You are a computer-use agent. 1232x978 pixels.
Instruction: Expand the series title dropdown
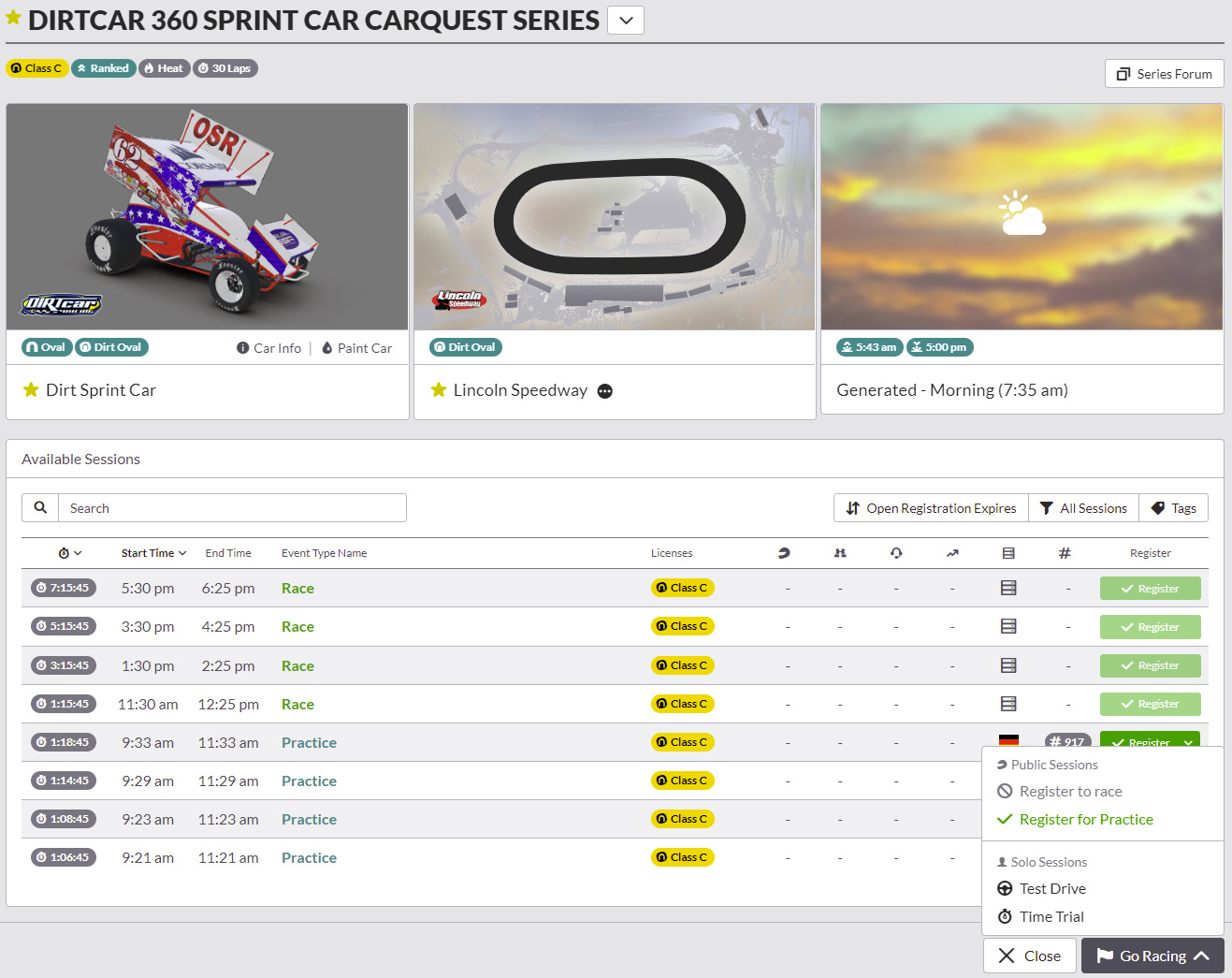(x=626, y=21)
